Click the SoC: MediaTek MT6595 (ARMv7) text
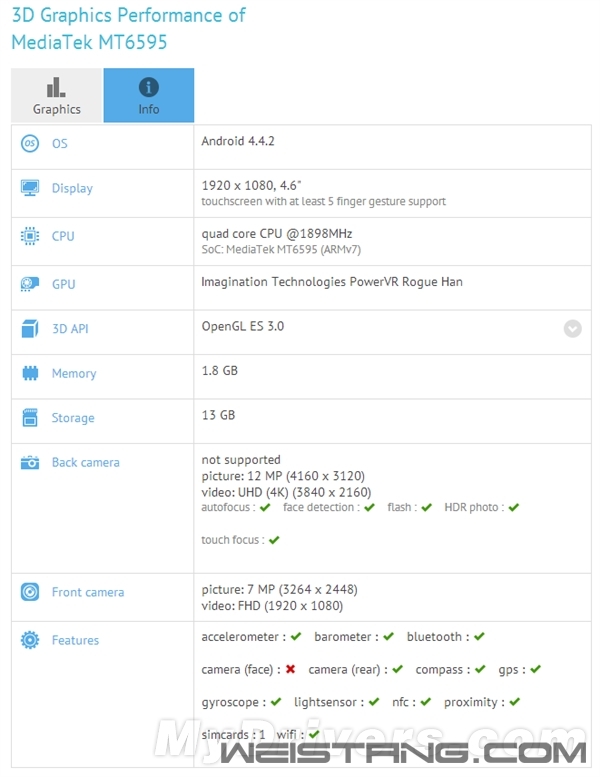Image resolution: width=600 pixels, height=777 pixels. pos(281,250)
